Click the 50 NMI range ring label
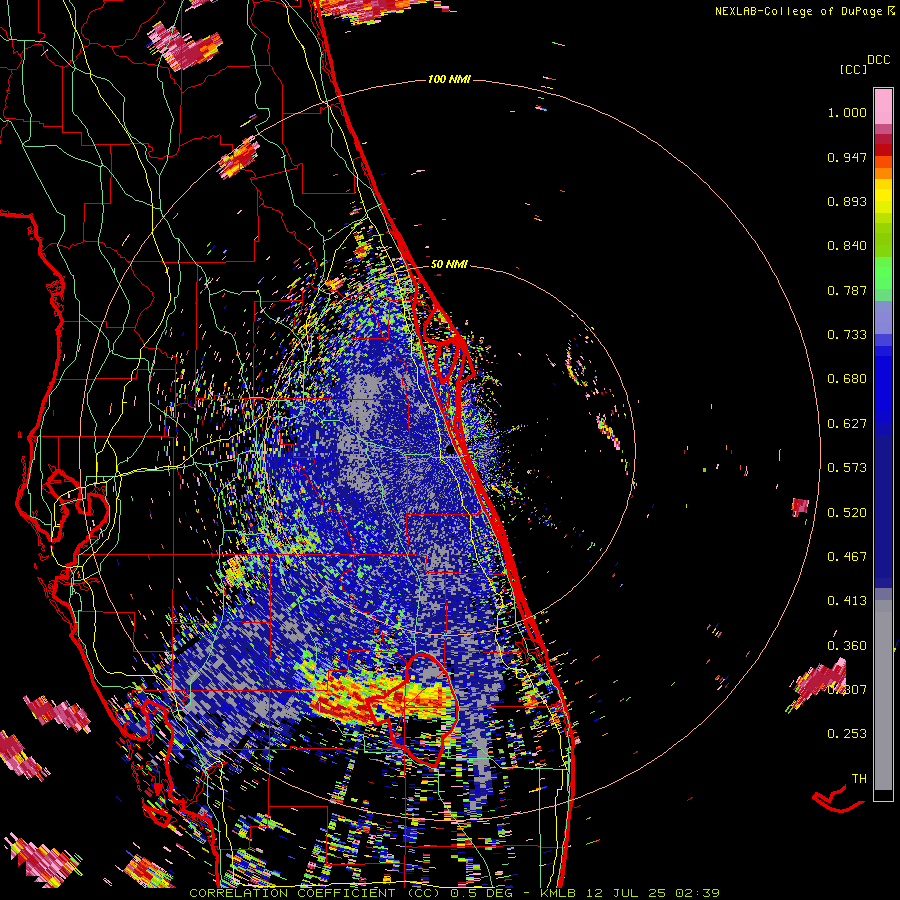Image resolution: width=900 pixels, height=900 pixels. pyautogui.click(x=449, y=264)
